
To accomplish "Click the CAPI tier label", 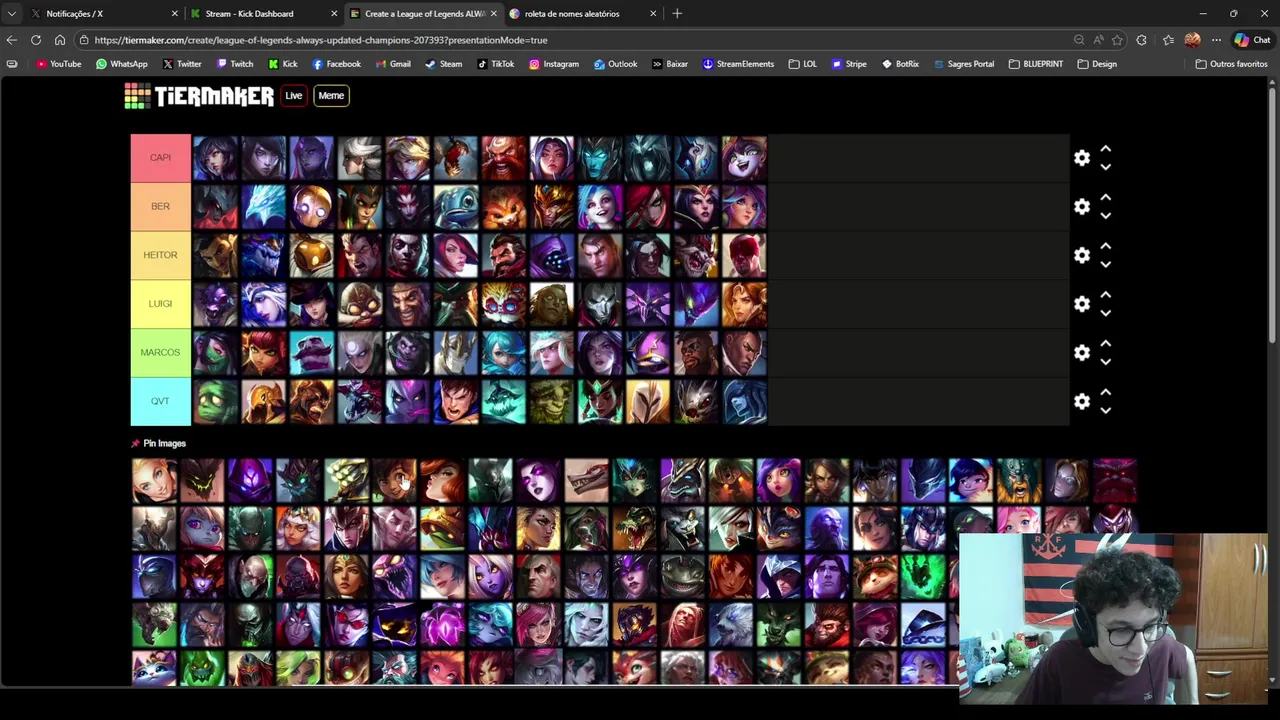I will tap(160, 158).
